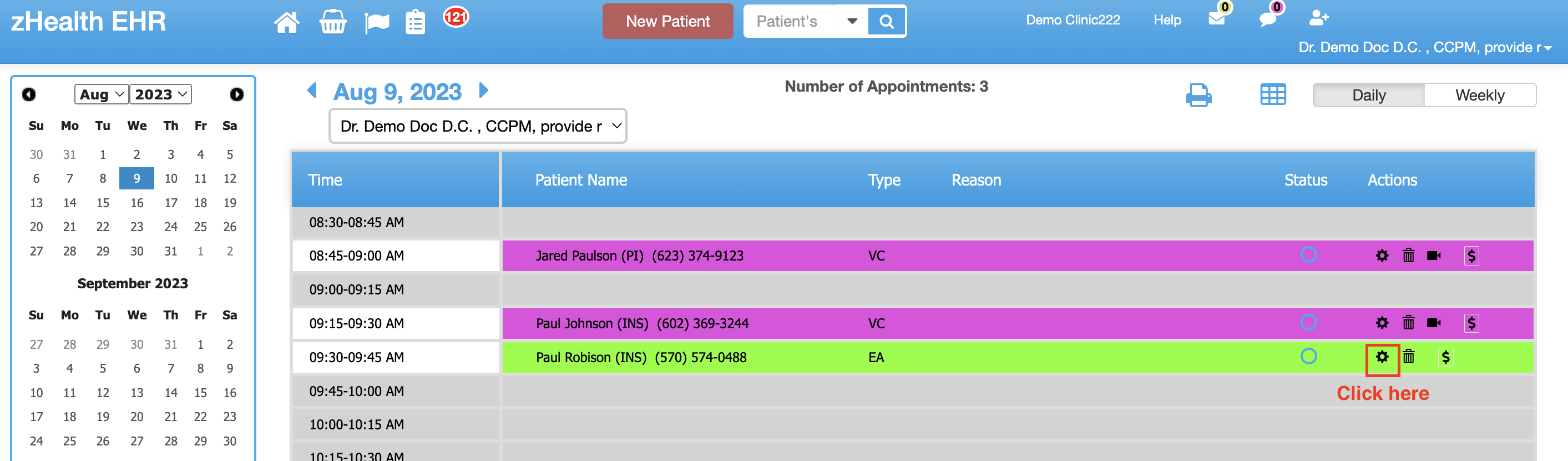
Task: Toggle status circle for Paul Robison
Action: (x=1308, y=356)
